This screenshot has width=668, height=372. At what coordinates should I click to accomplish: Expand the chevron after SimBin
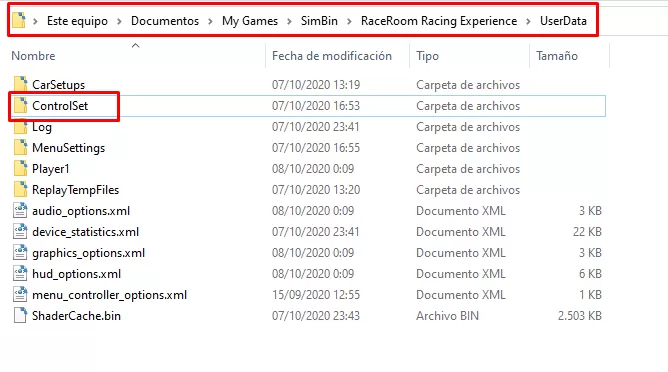click(x=349, y=21)
